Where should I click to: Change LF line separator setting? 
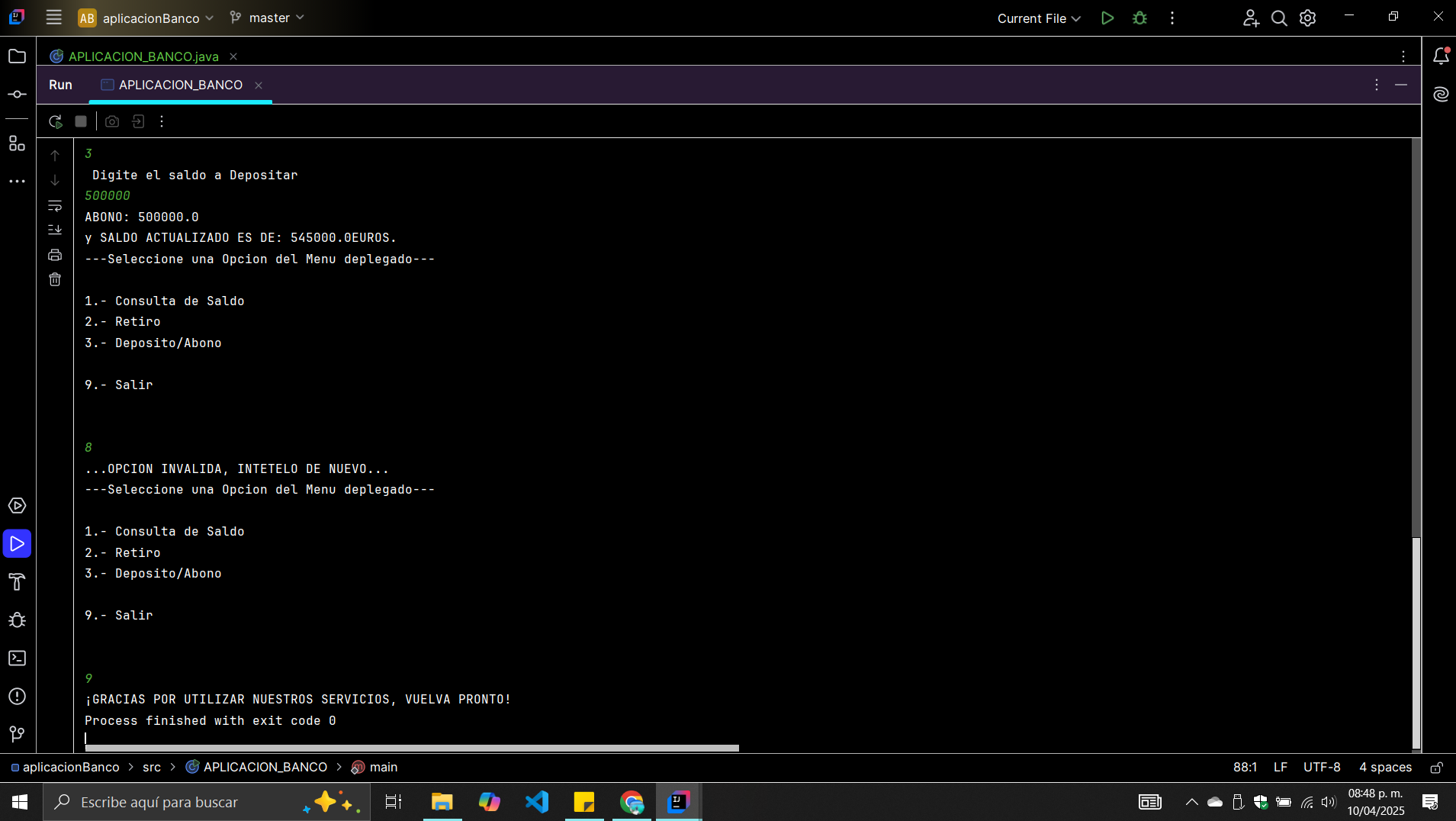[x=1281, y=767]
